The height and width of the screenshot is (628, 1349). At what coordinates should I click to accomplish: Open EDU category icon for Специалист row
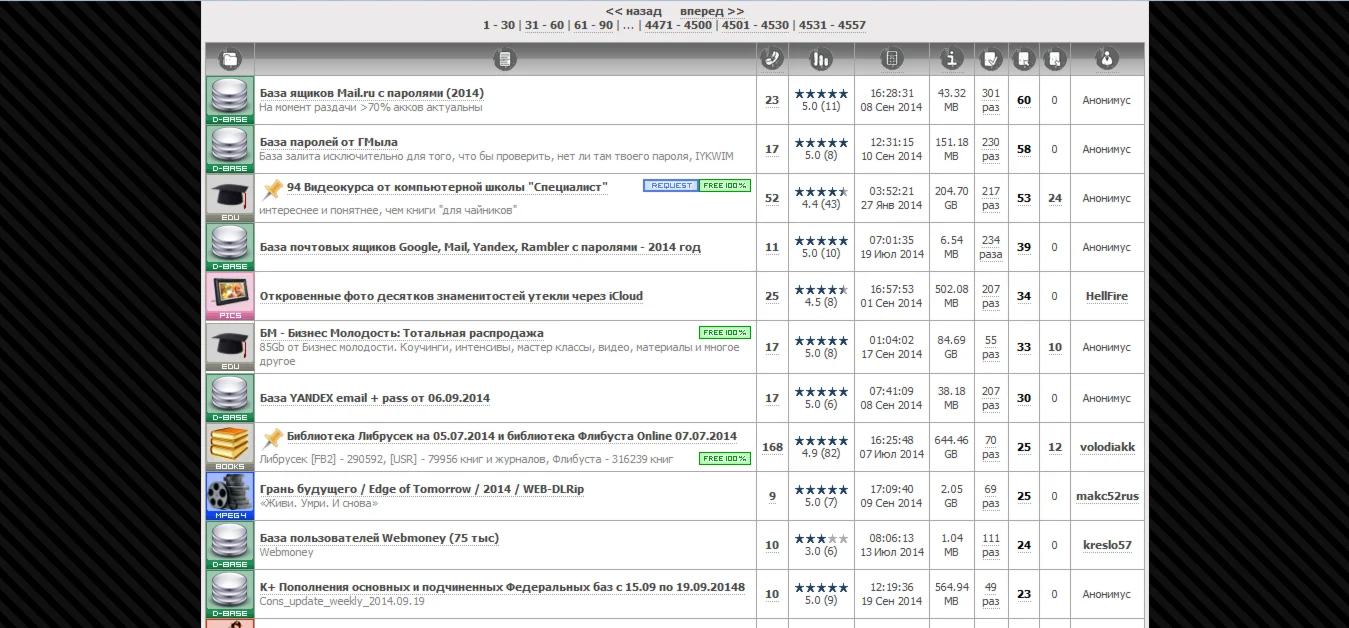(230, 198)
